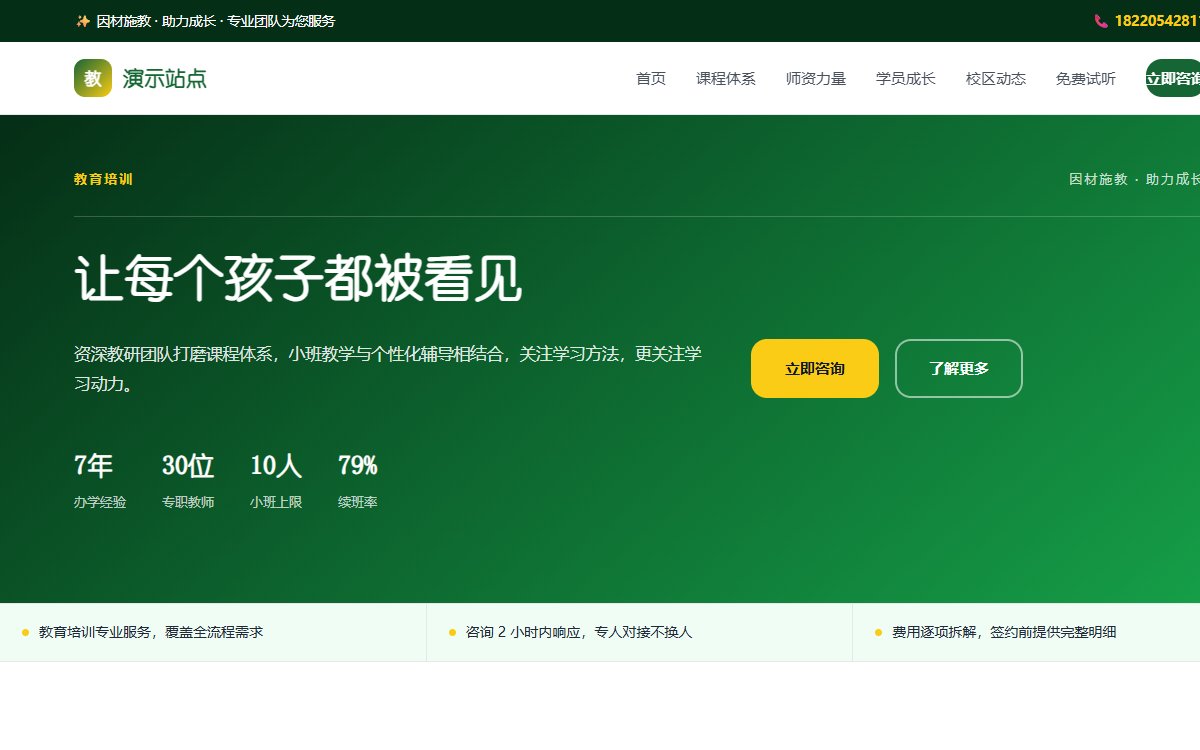Viewport: 1200px width, 750px height.
Task: Click the hero right-side 因材施教 · 助力成长 text
Action: click(x=1135, y=179)
